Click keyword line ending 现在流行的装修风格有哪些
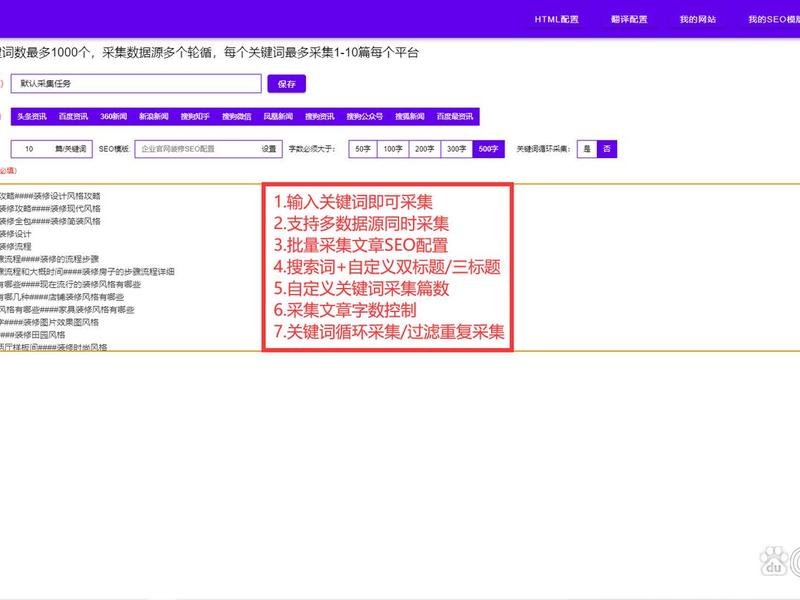This screenshot has width=800, height=600. 70,284
